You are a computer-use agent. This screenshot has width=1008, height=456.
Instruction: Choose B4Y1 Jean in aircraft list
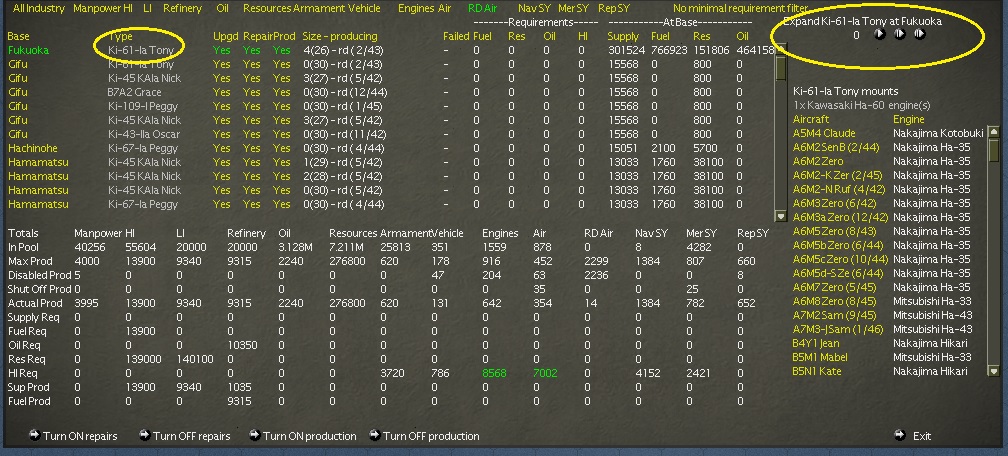(815, 343)
